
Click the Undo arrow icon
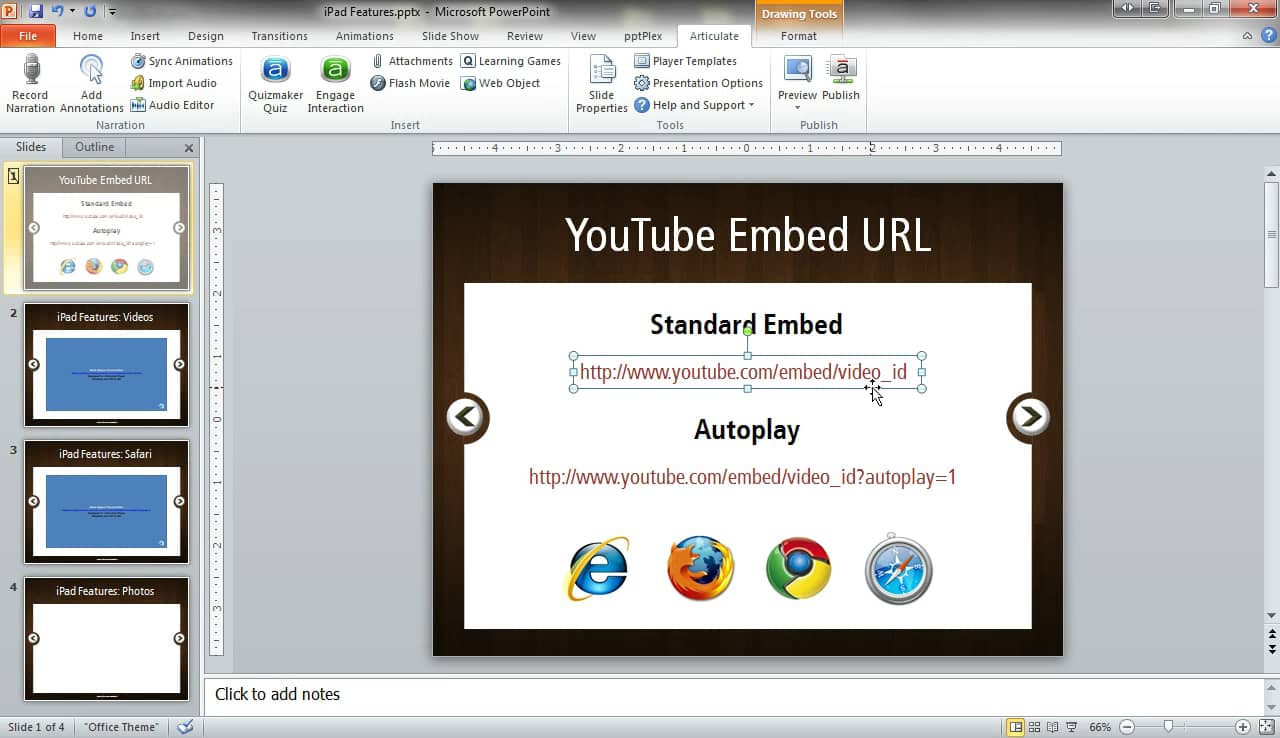(x=58, y=11)
